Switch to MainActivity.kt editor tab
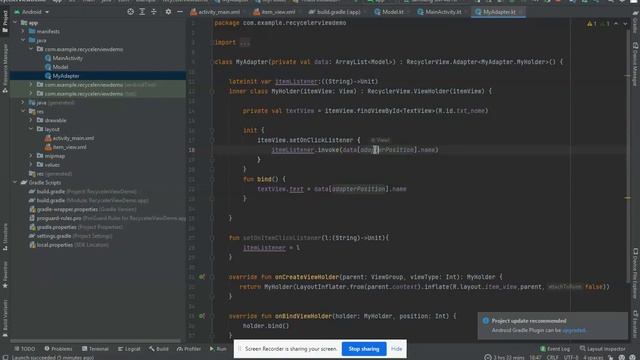This screenshot has height=360, width=640. coord(440,12)
